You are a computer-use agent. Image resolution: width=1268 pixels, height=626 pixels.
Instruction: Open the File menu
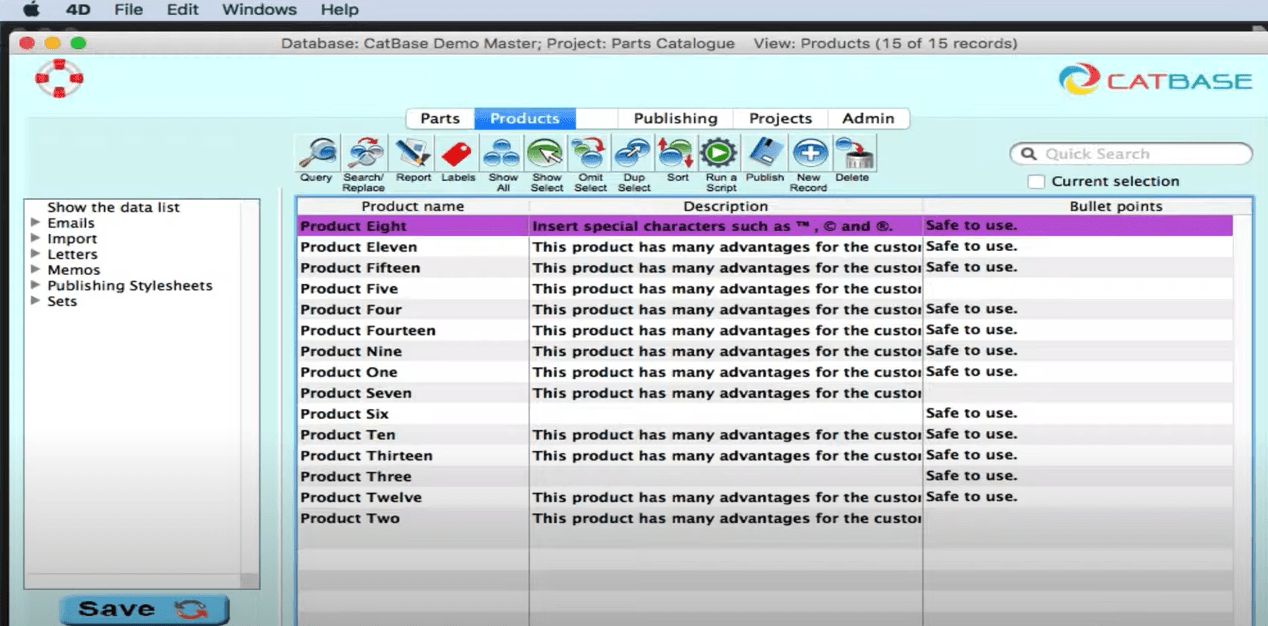coord(128,10)
